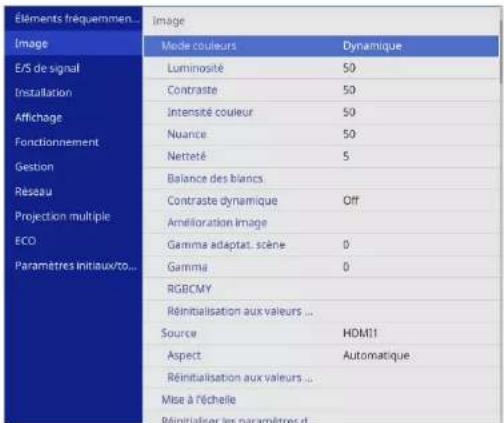Toggle Contraste dynamique setting
Image resolution: width=504 pixels, height=423 pixels.
pos(321,200)
